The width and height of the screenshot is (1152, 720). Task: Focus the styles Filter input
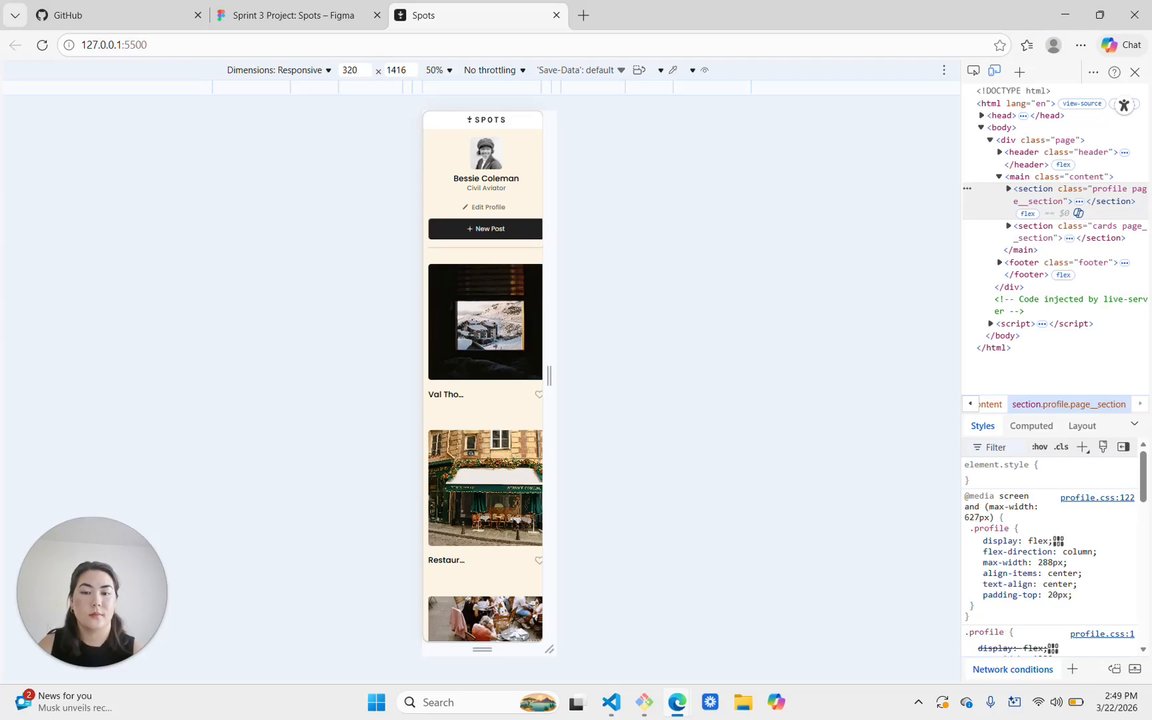click(999, 447)
